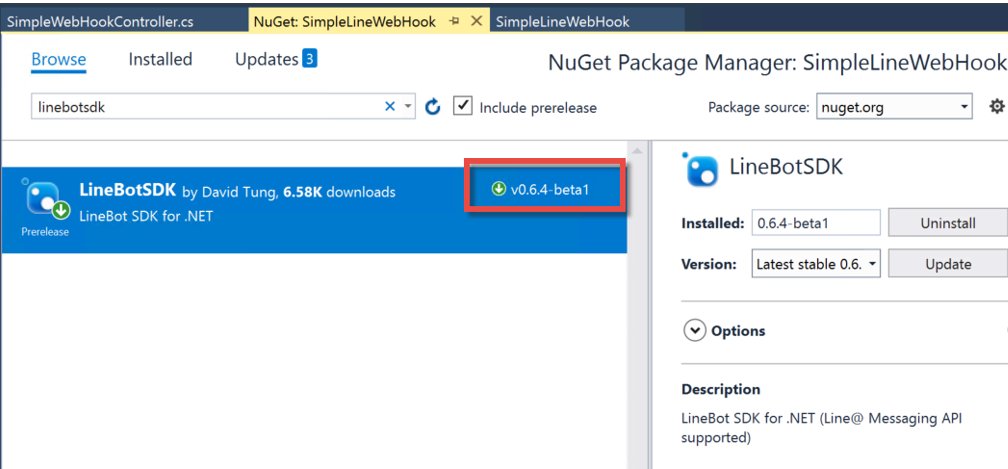Click the refresh search results icon
1008x469 pixels.
433,107
